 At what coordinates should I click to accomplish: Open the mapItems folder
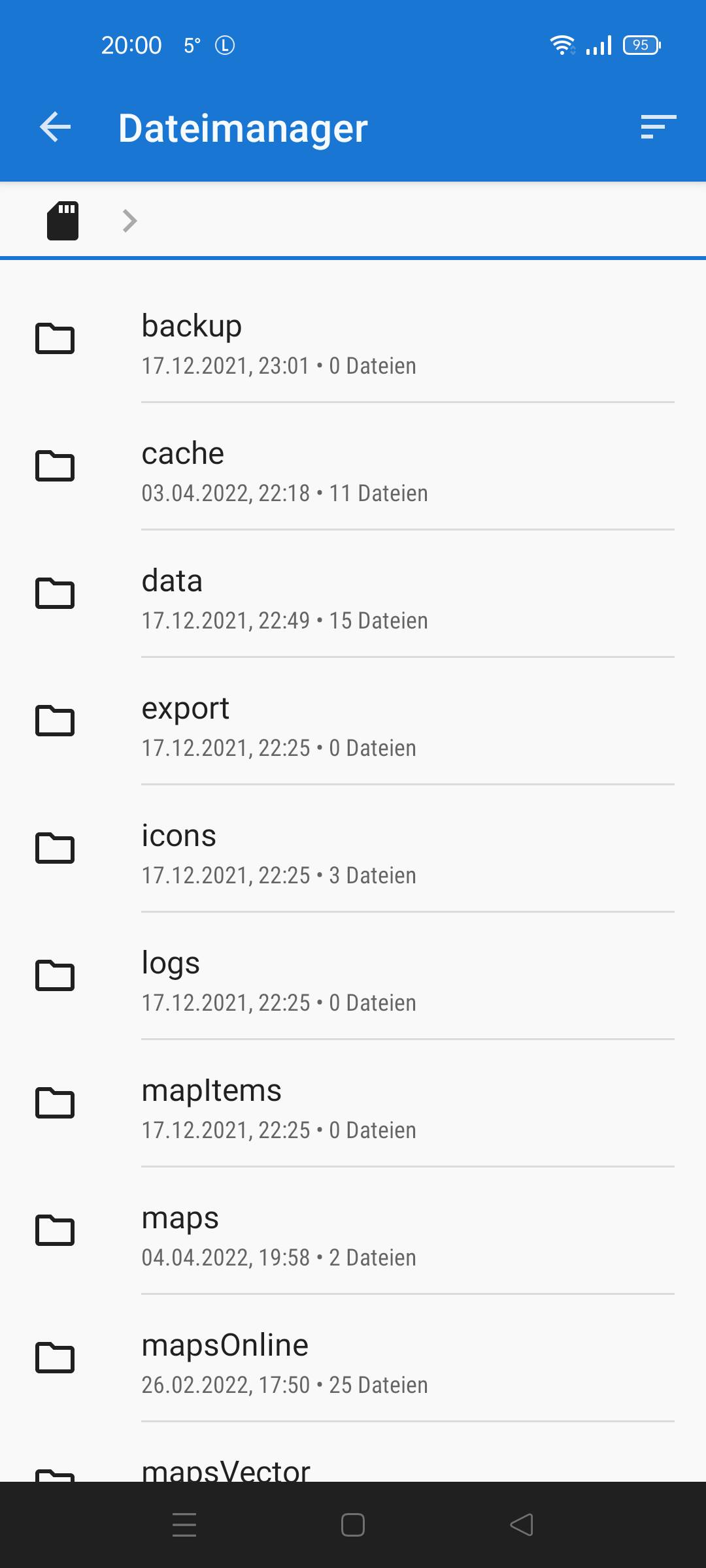pos(353,1103)
